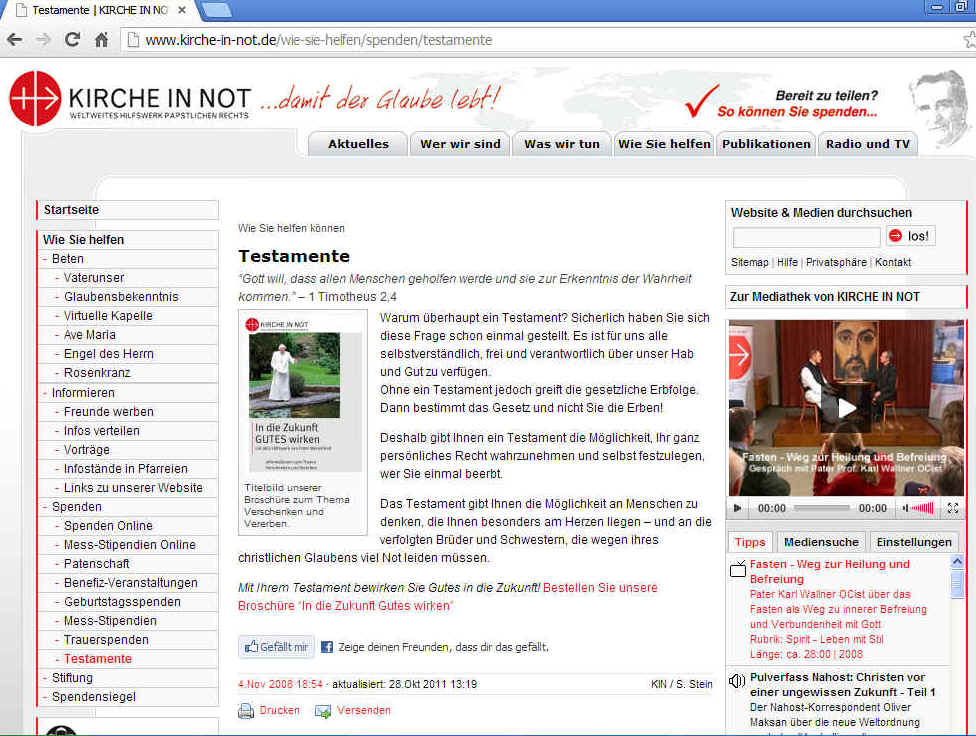Play the Mediathek video with center play arrow

point(846,408)
